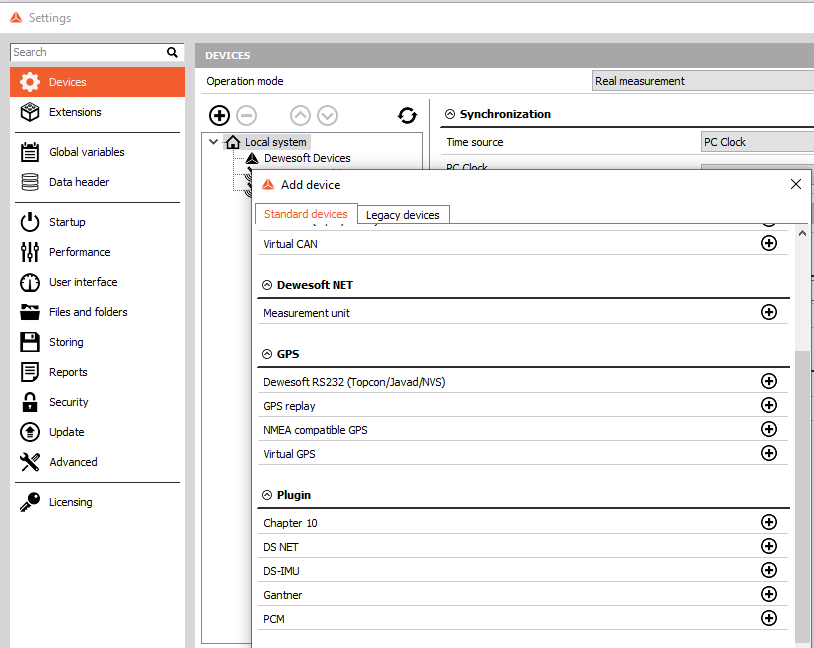Click the move device up arrow
The height and width of the screenshot is (648, 814).
[301, 115]
